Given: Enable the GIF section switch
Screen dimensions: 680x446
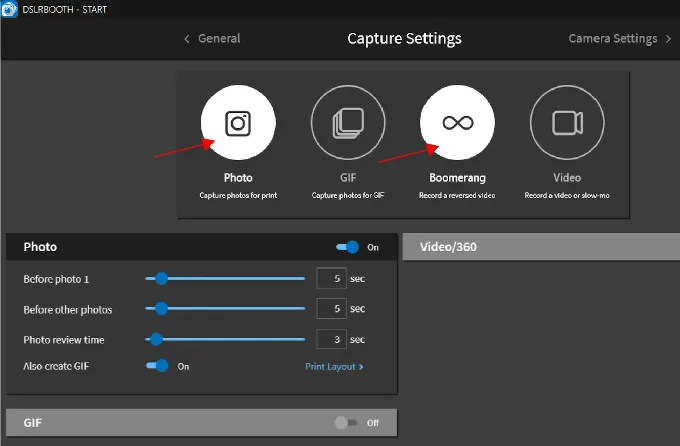Looking at the screenshot, I should coord(346,422).
